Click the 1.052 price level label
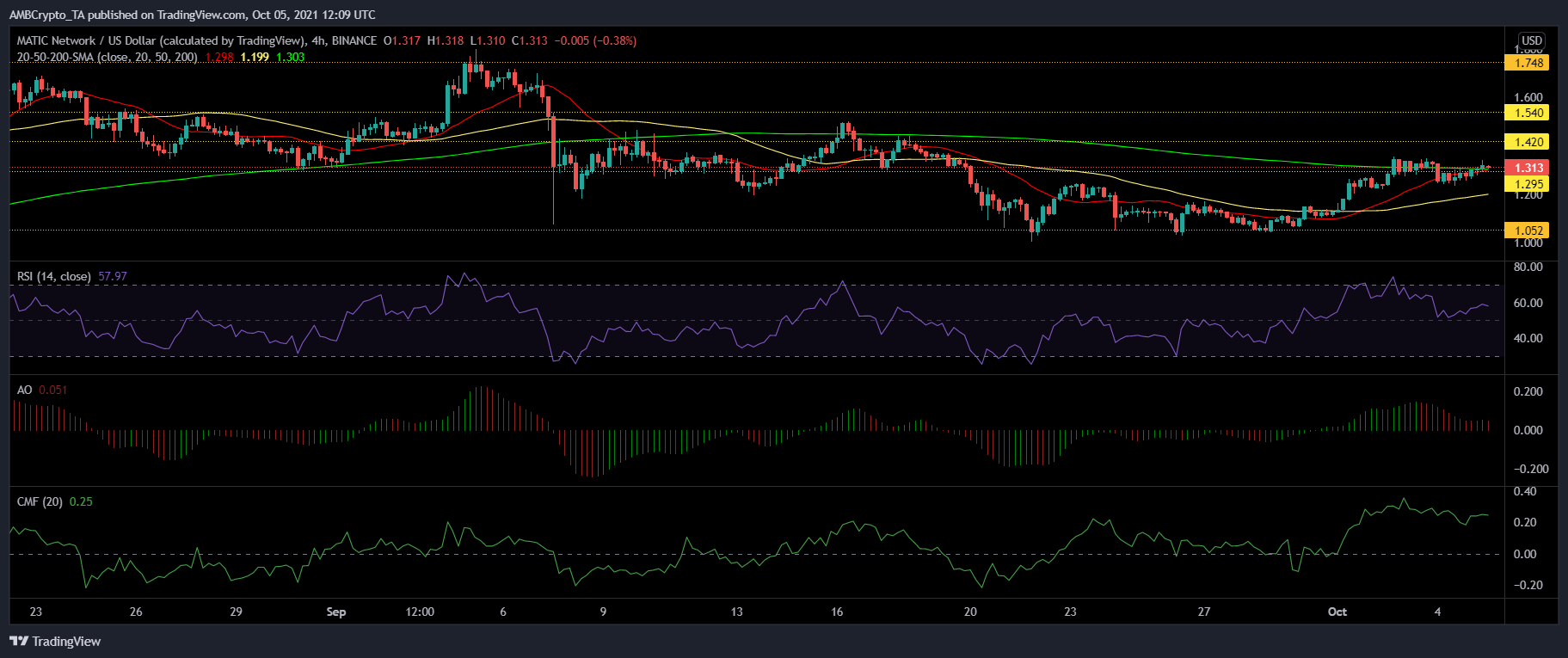1568x658 pixels. 1527,231
